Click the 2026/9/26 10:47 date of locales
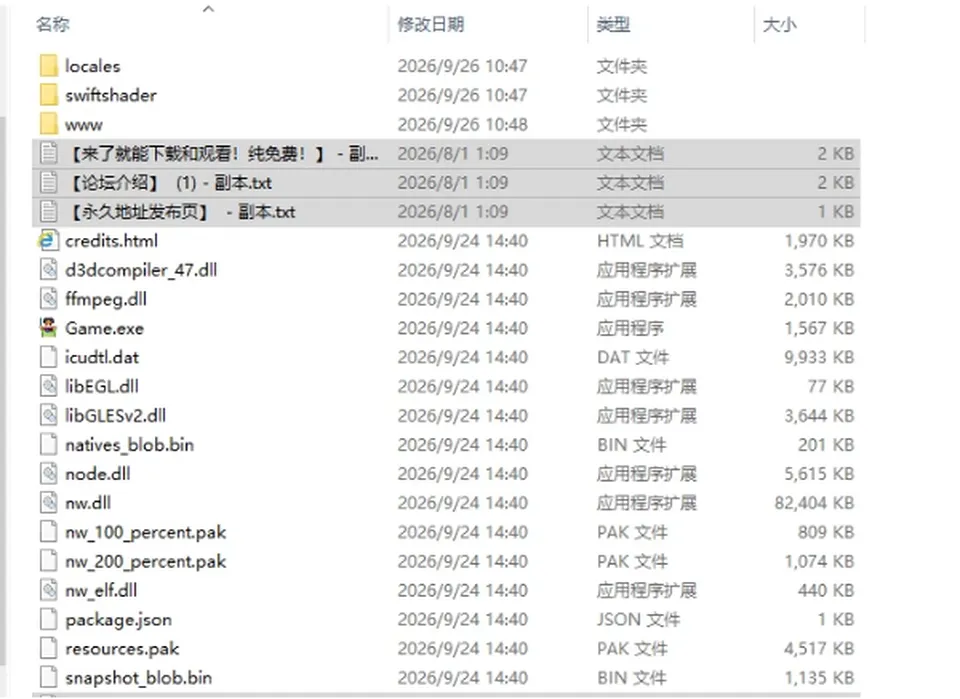The image size is (960, 699). point(462,66)
